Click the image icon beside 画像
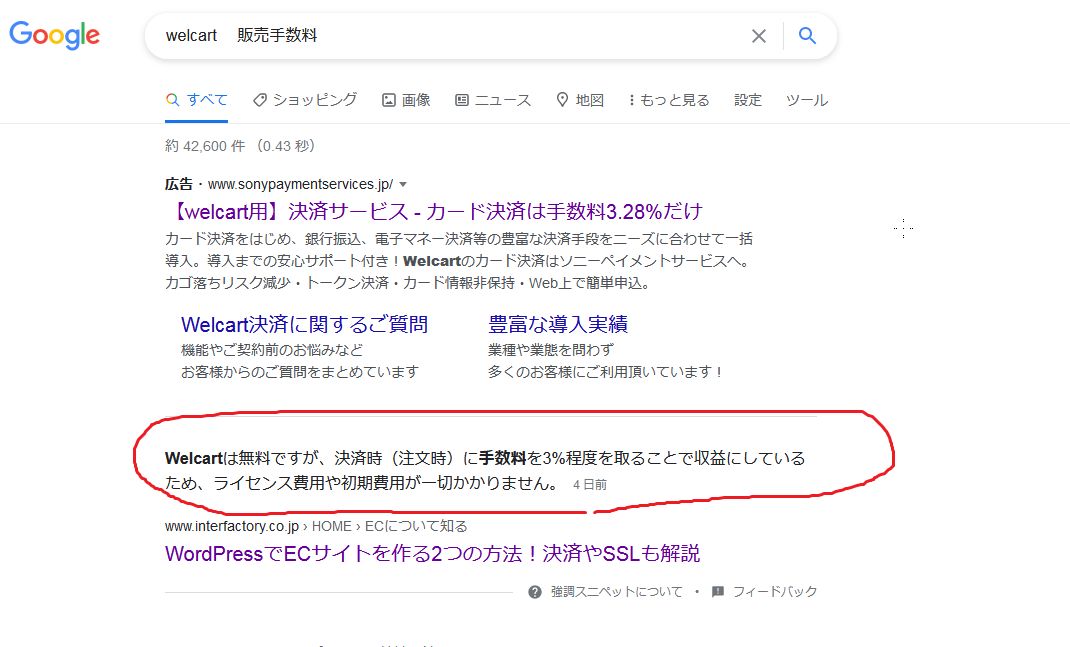This screenshot has width=1070, height=647. click(x=388, y=100)
